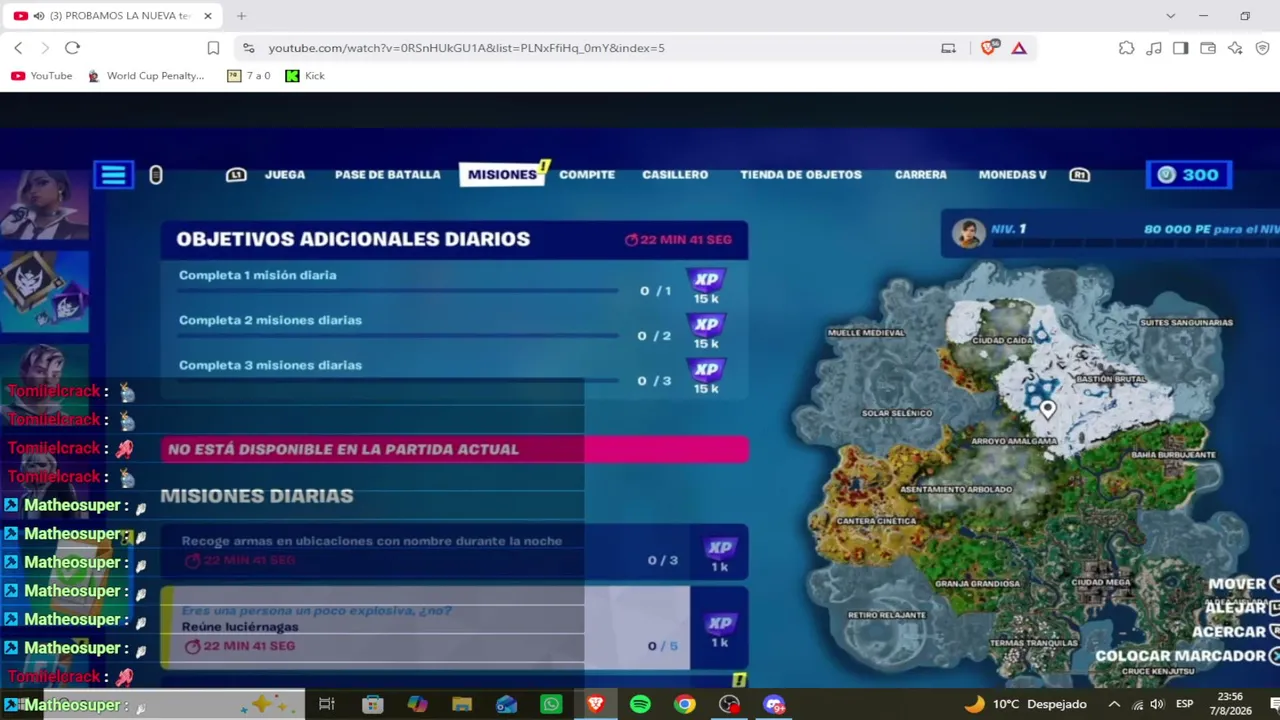1280x720 pixels.
Task: Click the 15 k XP reward for 0 / 1
Action: [706, 286]
